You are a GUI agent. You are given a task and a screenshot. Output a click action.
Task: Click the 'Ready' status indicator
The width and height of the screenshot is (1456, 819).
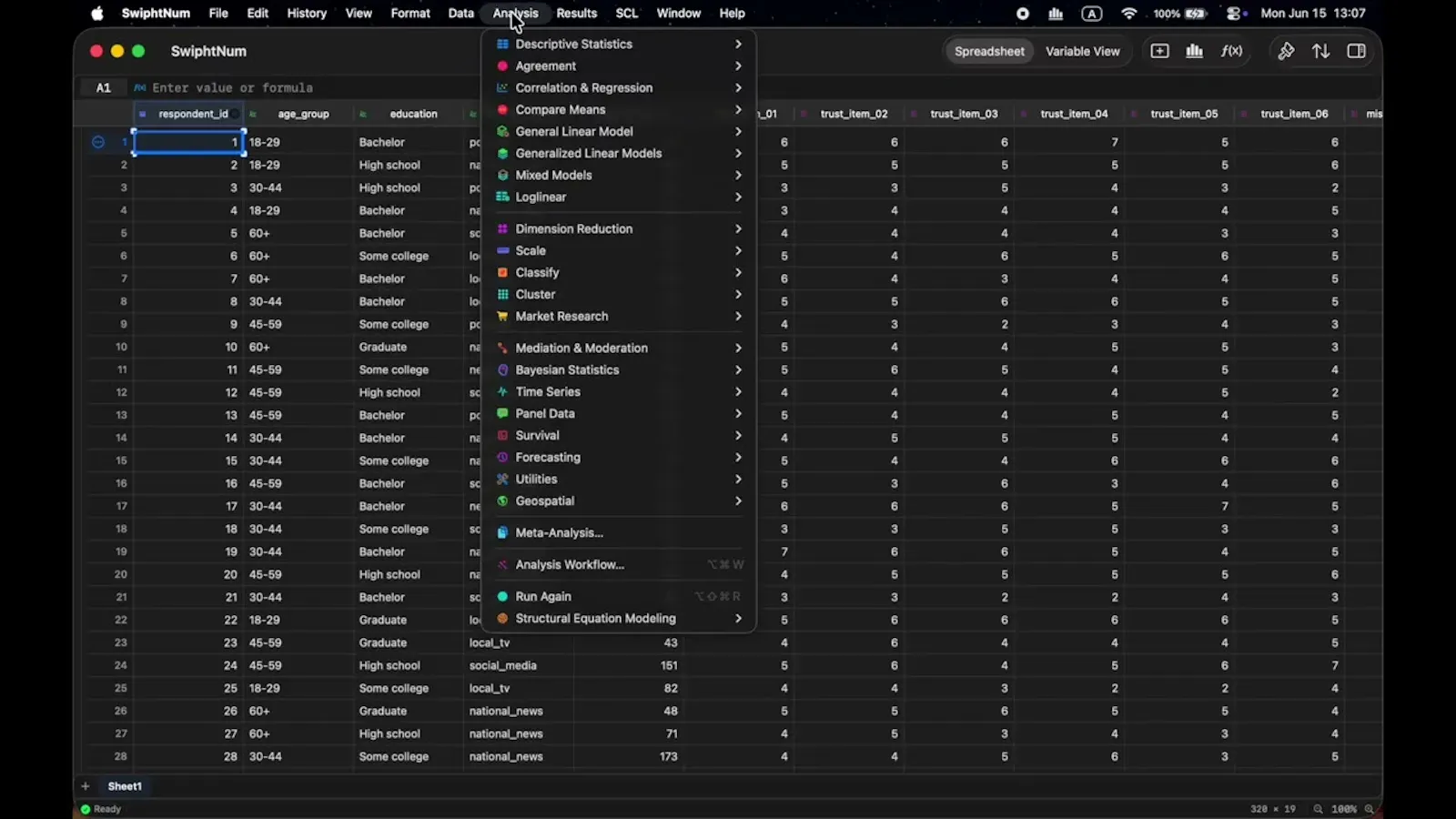click(100, 809)
